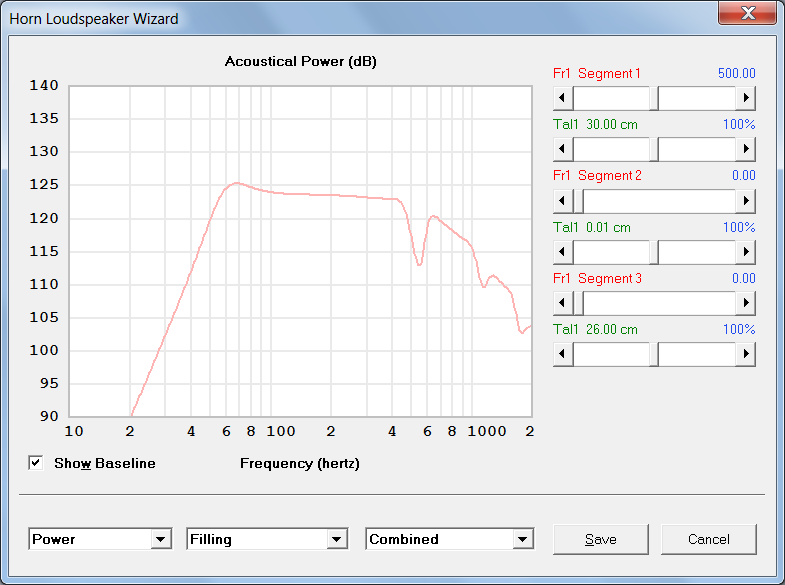Click the Fr1 Segment 2 slider thumb

tap(578, 201)
